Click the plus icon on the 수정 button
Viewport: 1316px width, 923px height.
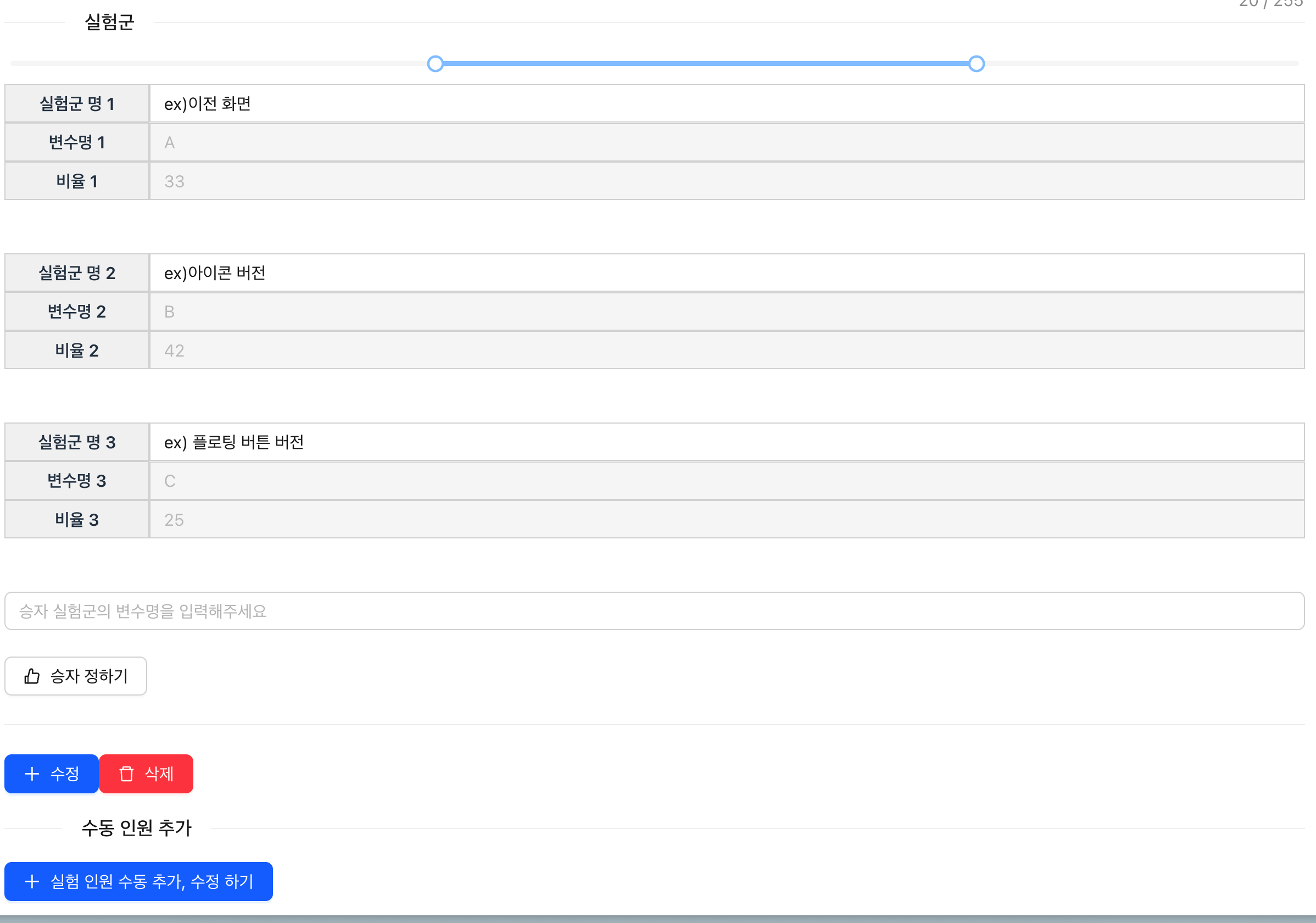point(32,774)
